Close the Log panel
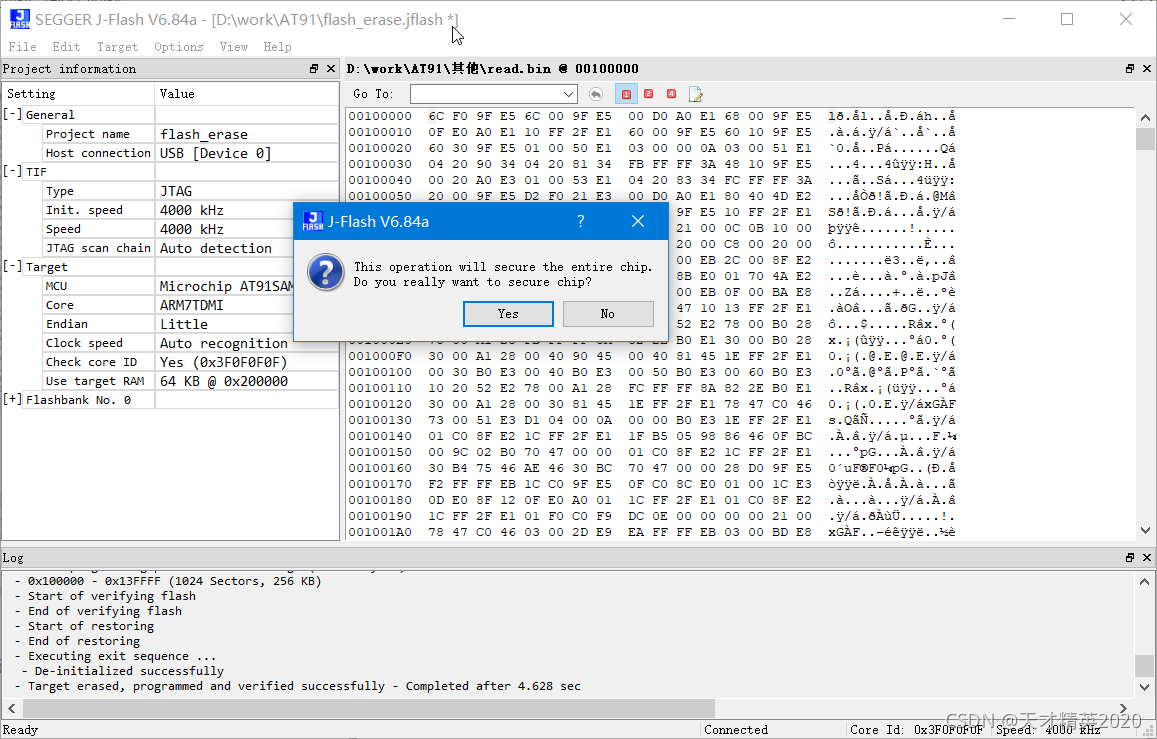The width and height of the screenshot is (1157, 739). coord(1147,558)
